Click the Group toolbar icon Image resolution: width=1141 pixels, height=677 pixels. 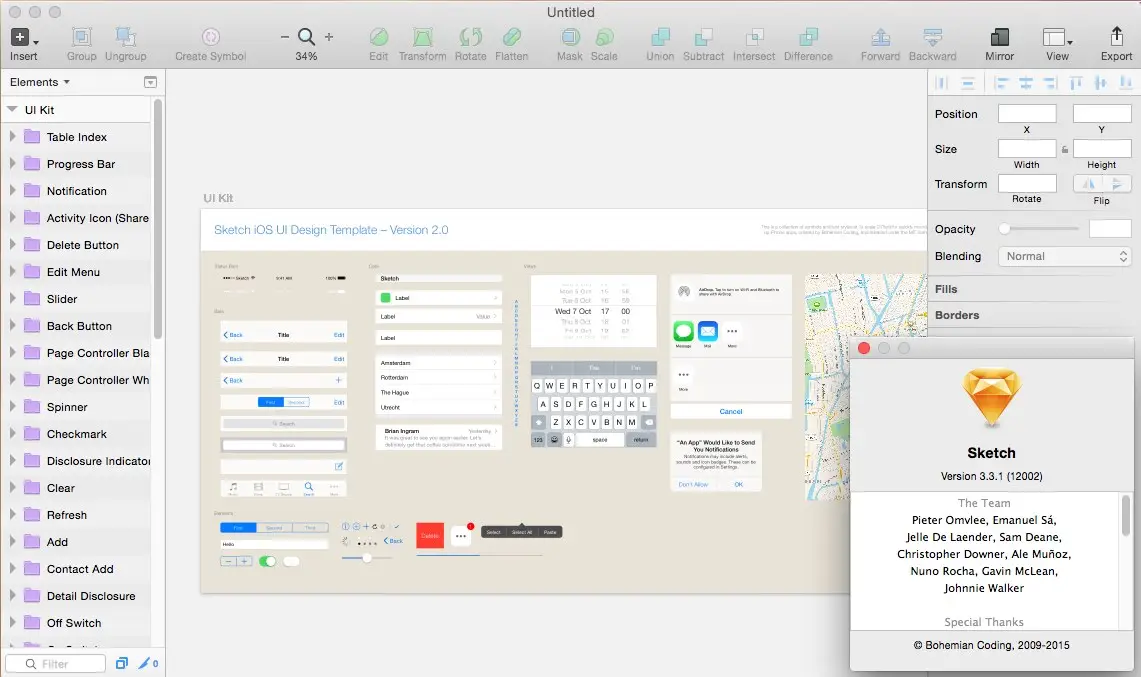click(82, 37)
